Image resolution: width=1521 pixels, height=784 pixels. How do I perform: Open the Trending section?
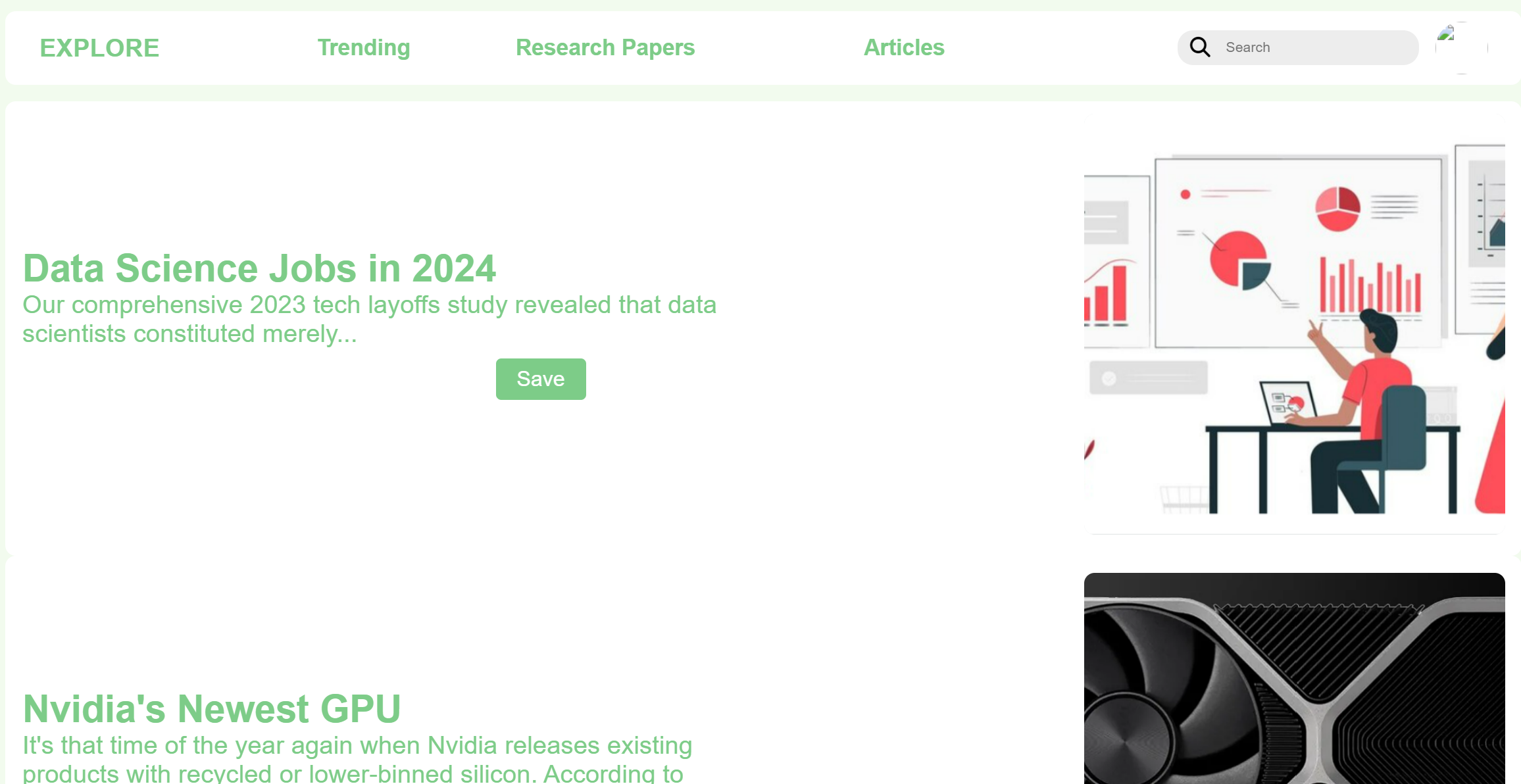364,47
